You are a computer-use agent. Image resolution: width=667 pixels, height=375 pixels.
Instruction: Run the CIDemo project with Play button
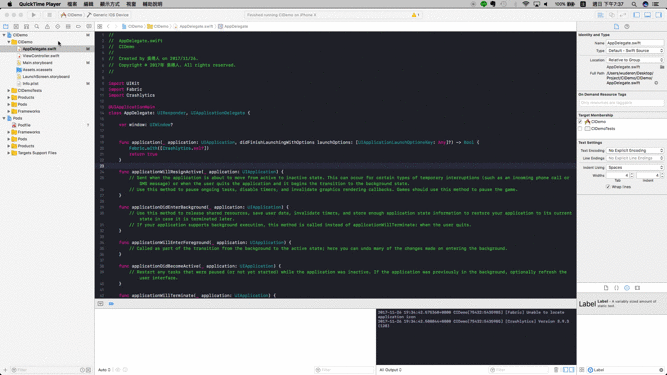tap(34, 15)
